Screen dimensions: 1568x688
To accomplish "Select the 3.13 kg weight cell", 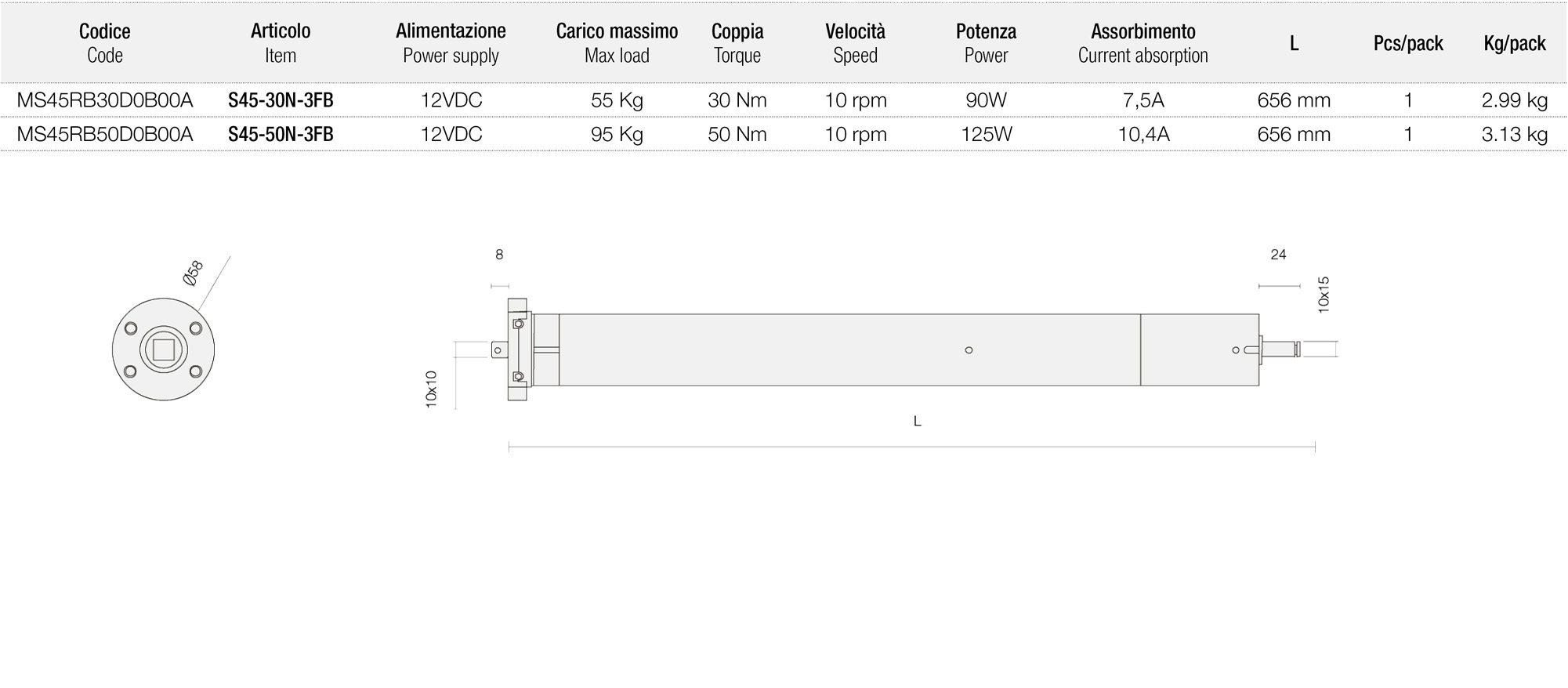I will click(x=1514, y=134).
